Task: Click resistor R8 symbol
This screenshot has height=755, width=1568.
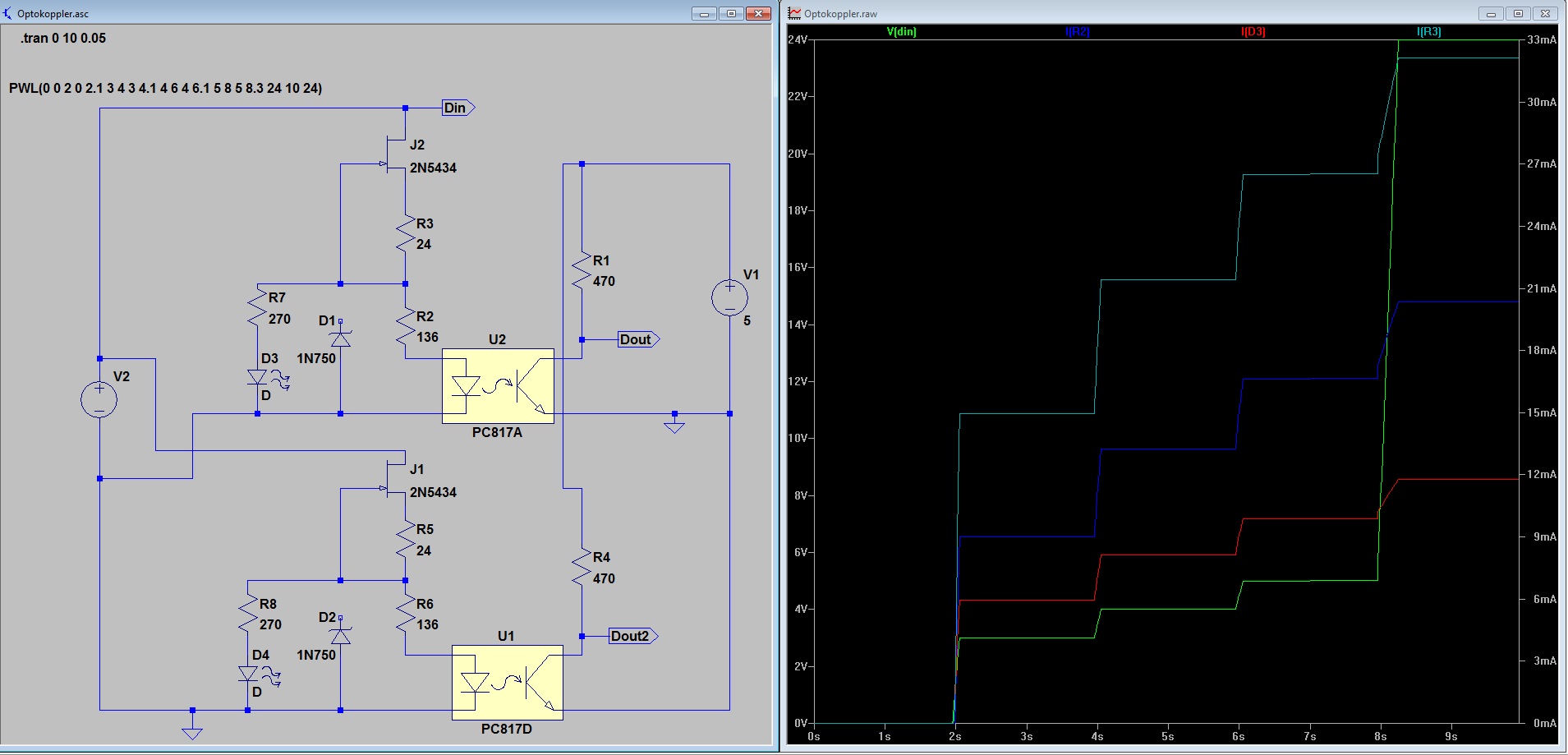Action: [248, 614]
